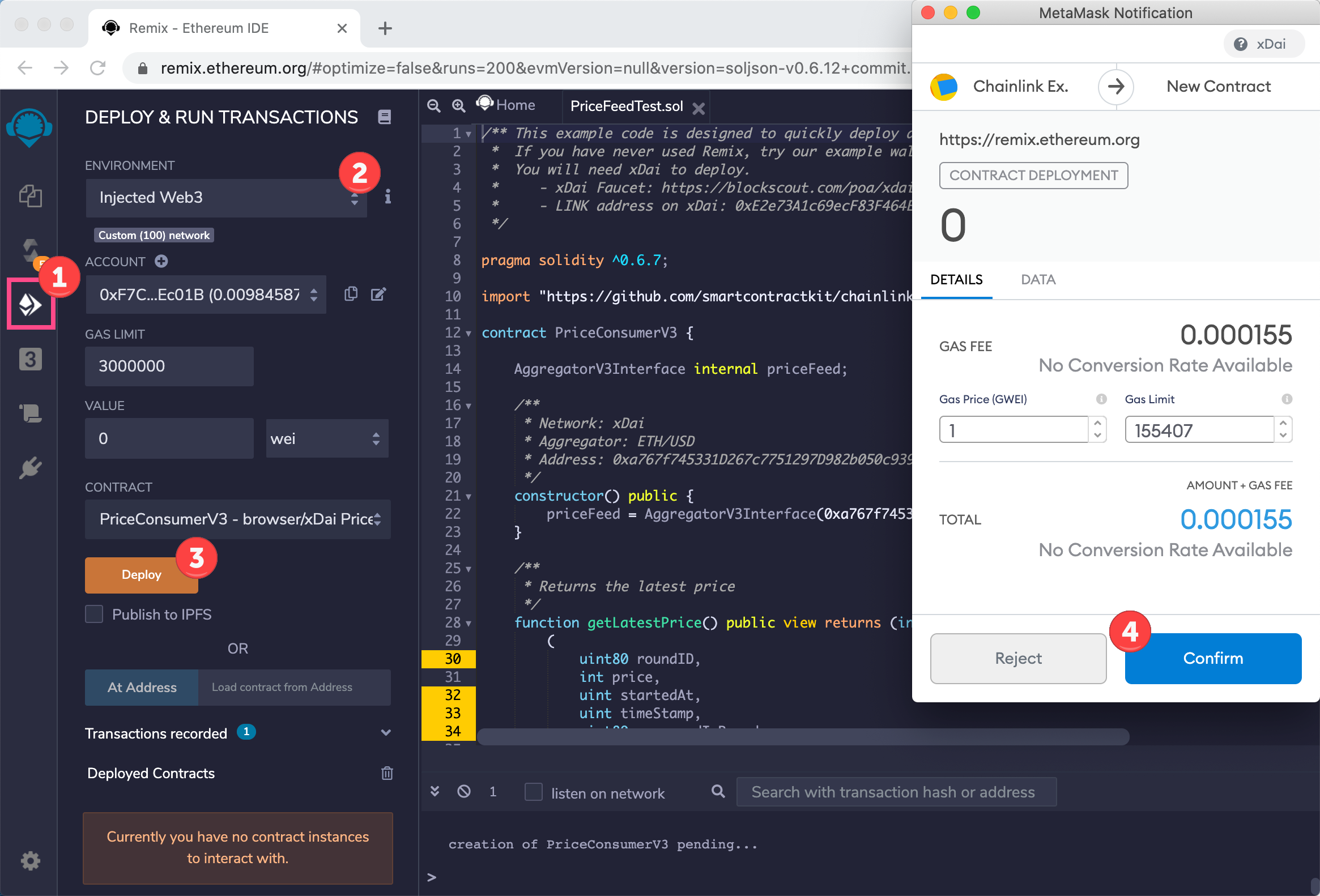
Task: Click the add account plus icon
Action: tap(161, 261)
